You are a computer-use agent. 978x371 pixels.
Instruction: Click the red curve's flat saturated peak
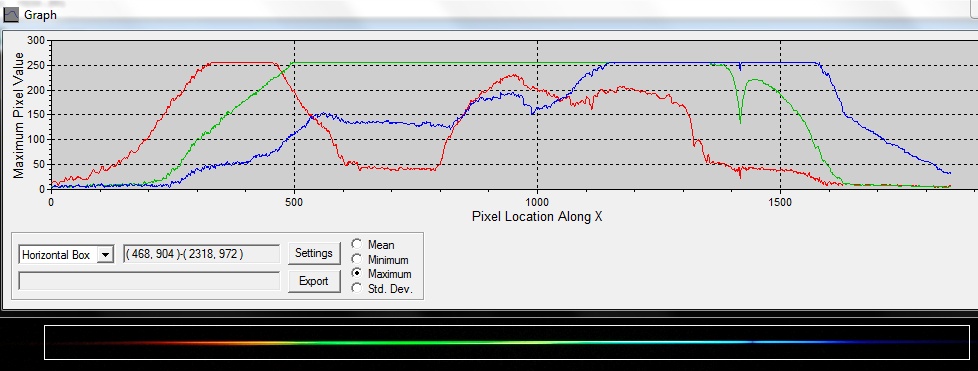pyautogui.click(x=243, y=62)
